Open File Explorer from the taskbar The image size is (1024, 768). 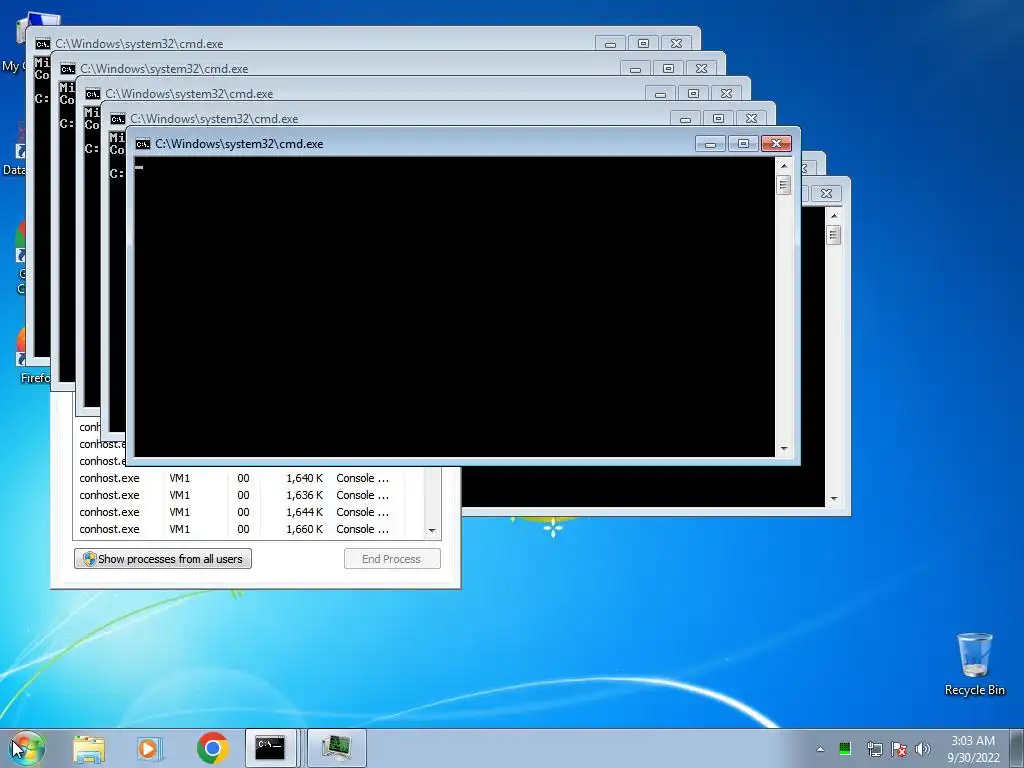point(89,748)
